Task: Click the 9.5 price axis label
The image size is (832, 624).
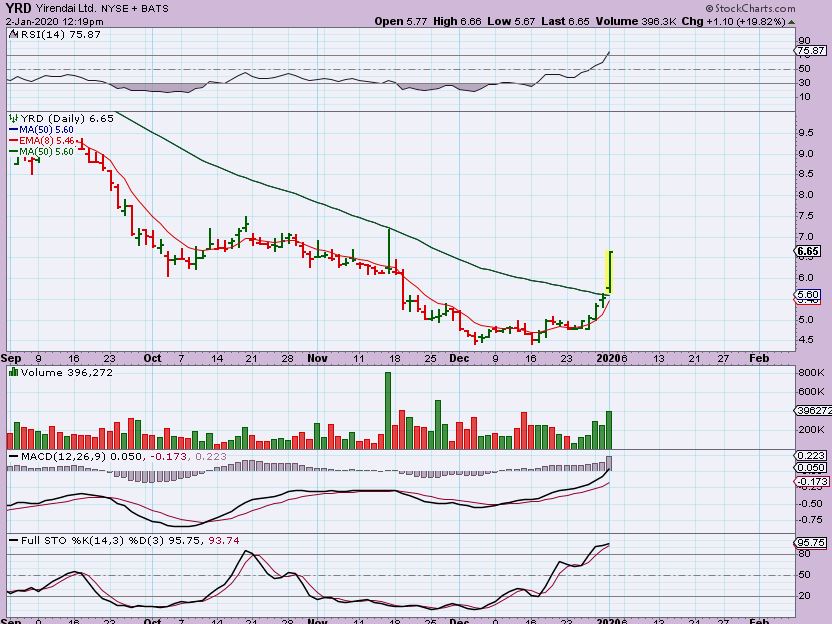Action: (x=805, y=133)
